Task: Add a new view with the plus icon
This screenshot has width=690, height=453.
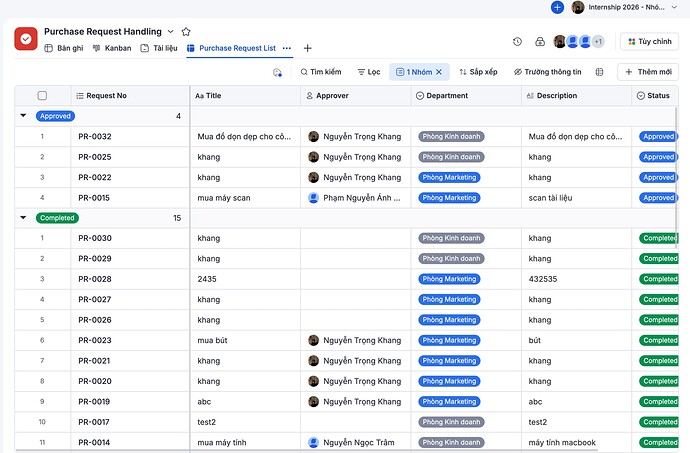Action: (308, 48)
